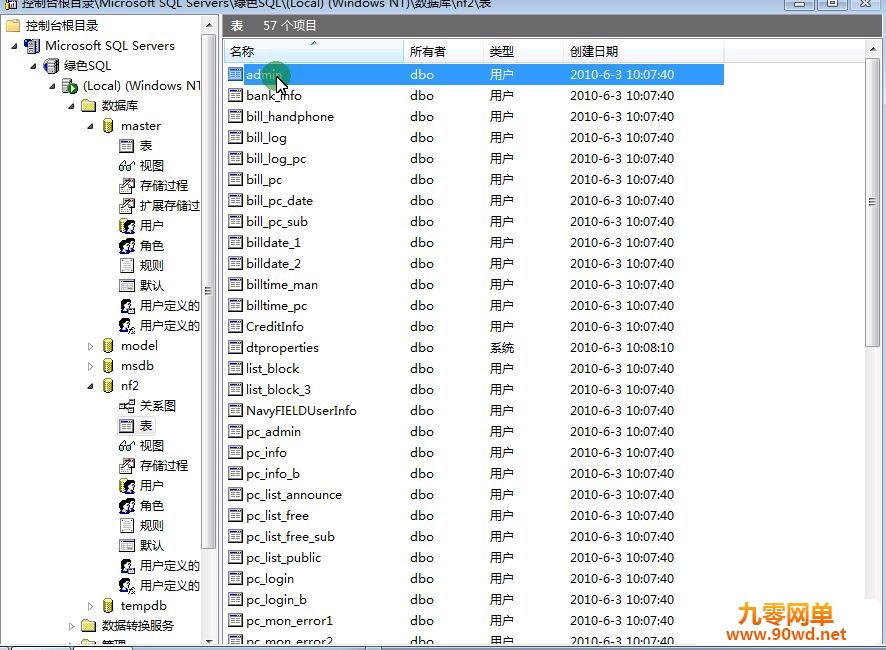Open 规则 under nf2 database

151,526
